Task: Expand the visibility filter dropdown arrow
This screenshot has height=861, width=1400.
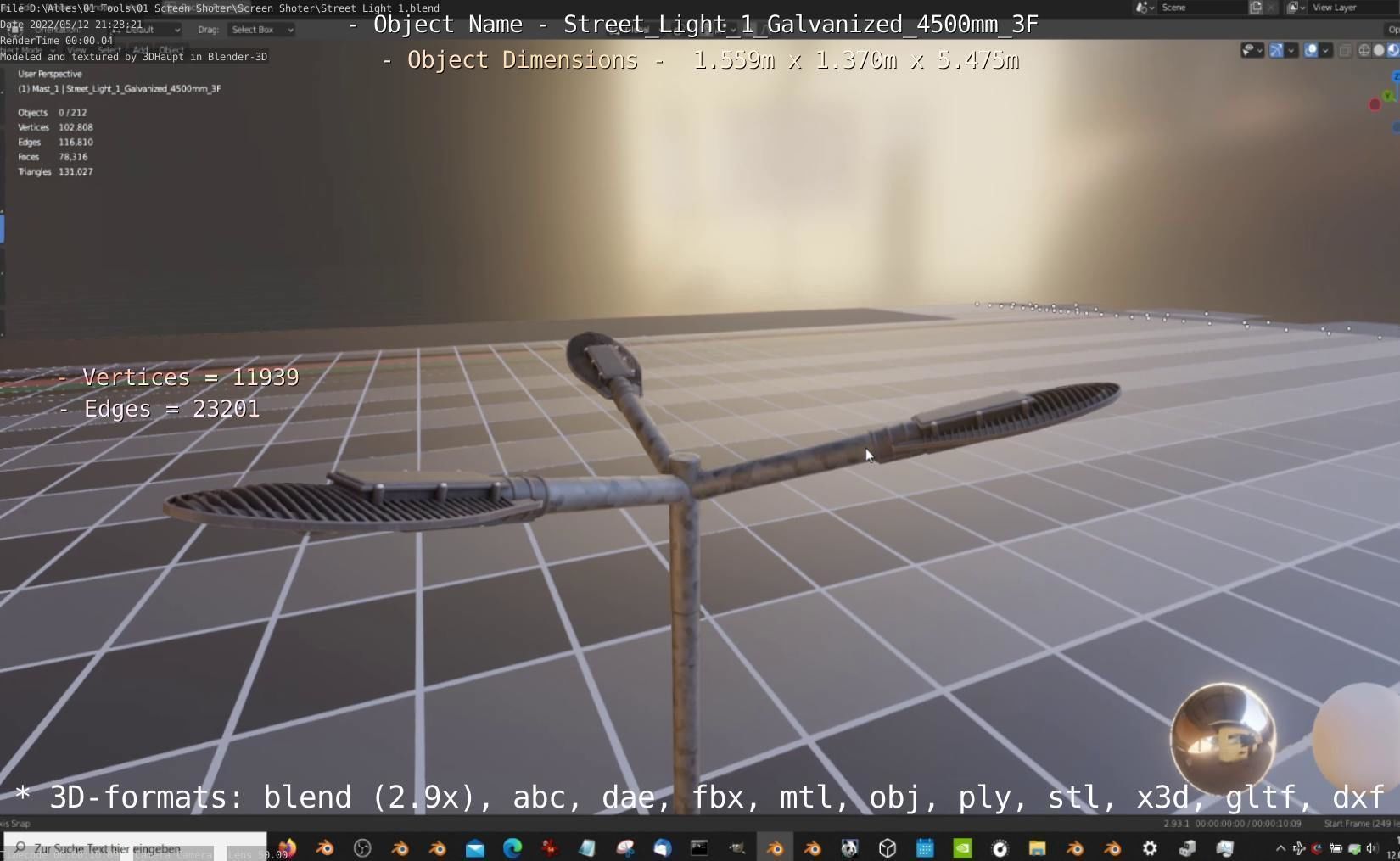Action: point(1260,50)
